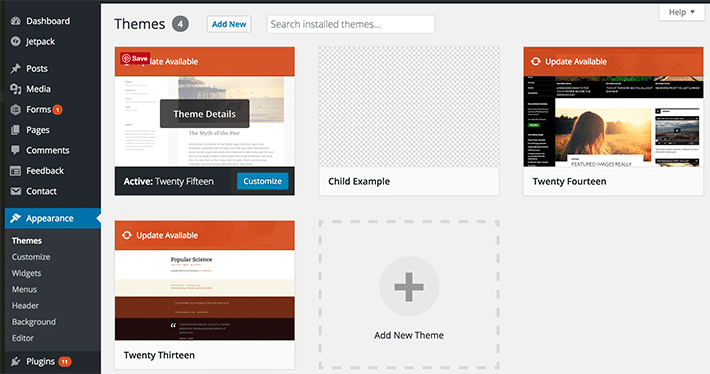
Task: Select the Themes submenu item
Action: click(x=27, y=240)
